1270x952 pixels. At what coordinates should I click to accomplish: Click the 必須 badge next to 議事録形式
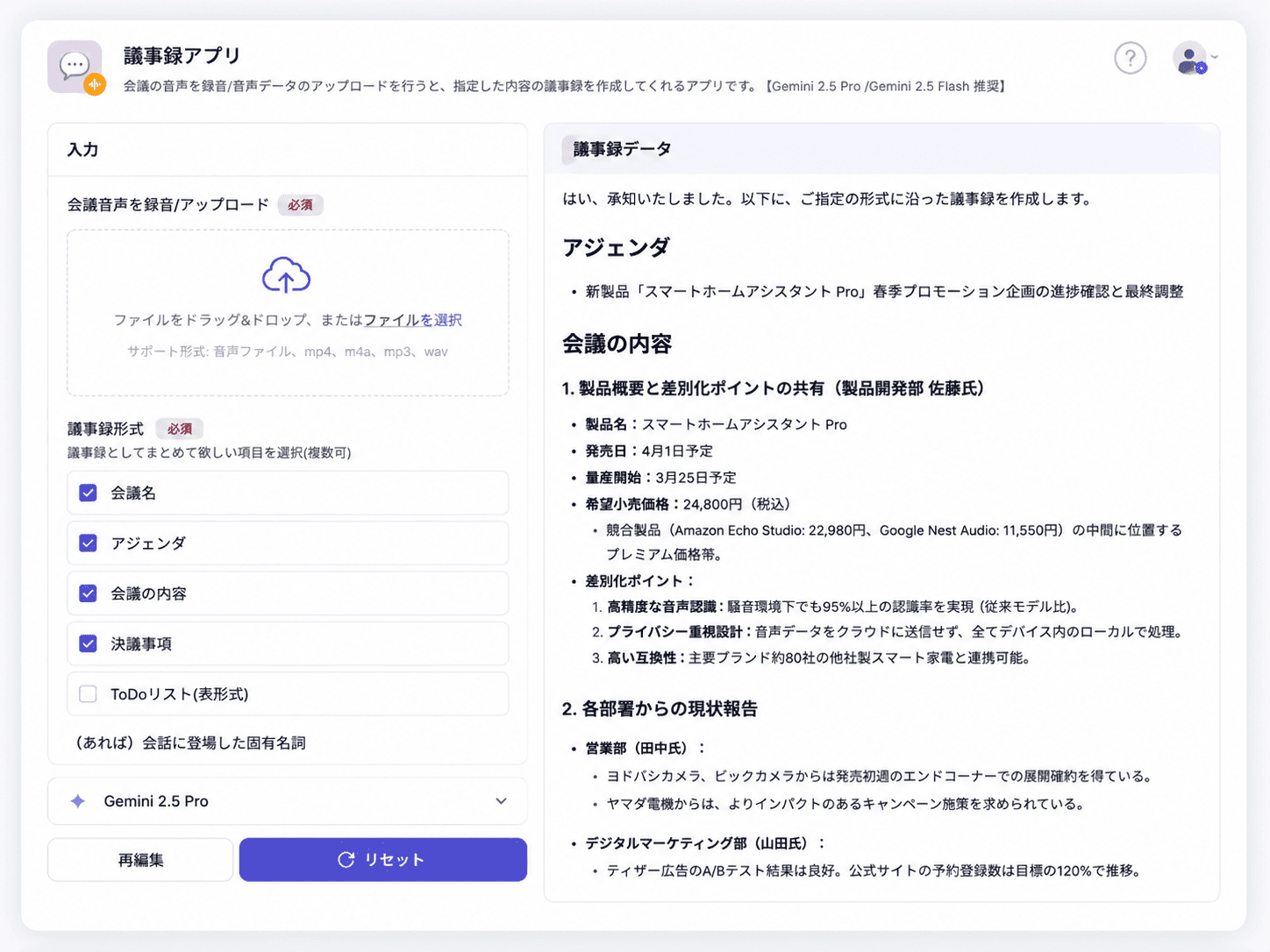[180, 430]
